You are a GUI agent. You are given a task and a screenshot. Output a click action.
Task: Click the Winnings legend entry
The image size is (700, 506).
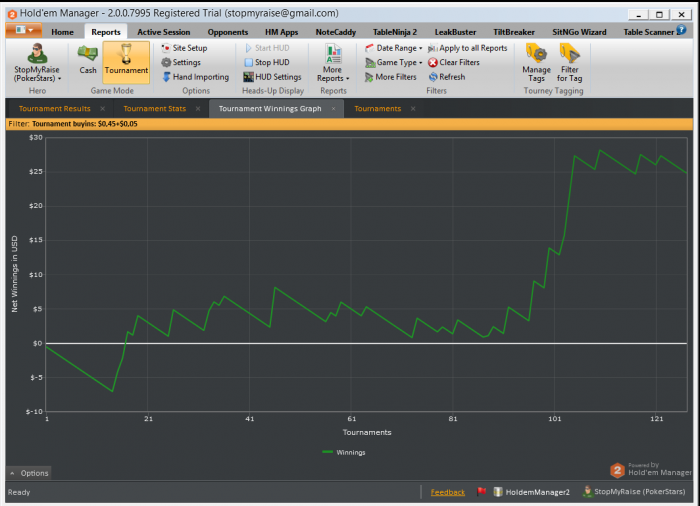click(x=344, y=452)
